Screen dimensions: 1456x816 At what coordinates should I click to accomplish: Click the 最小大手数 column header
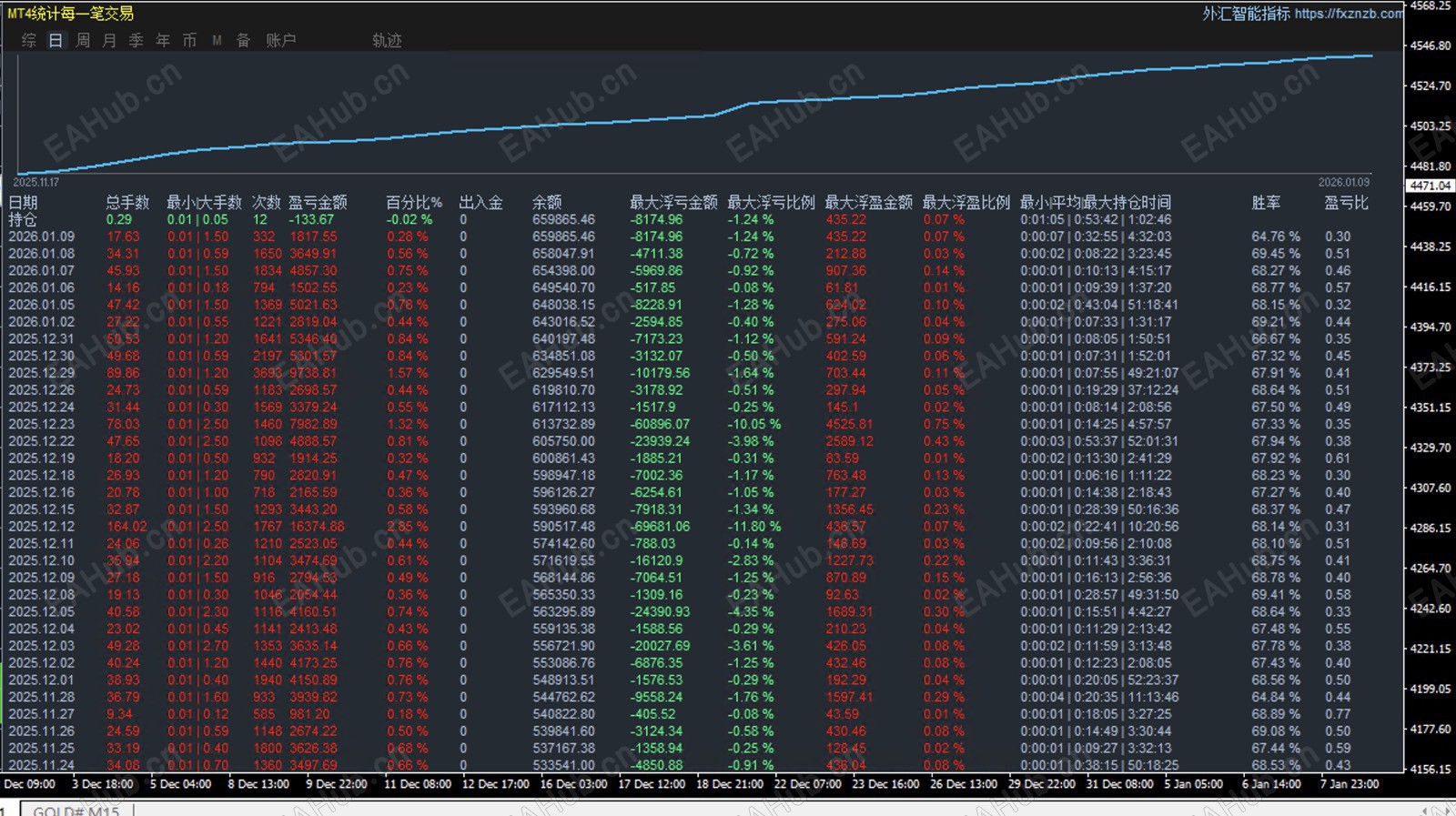tap(204, 202)
